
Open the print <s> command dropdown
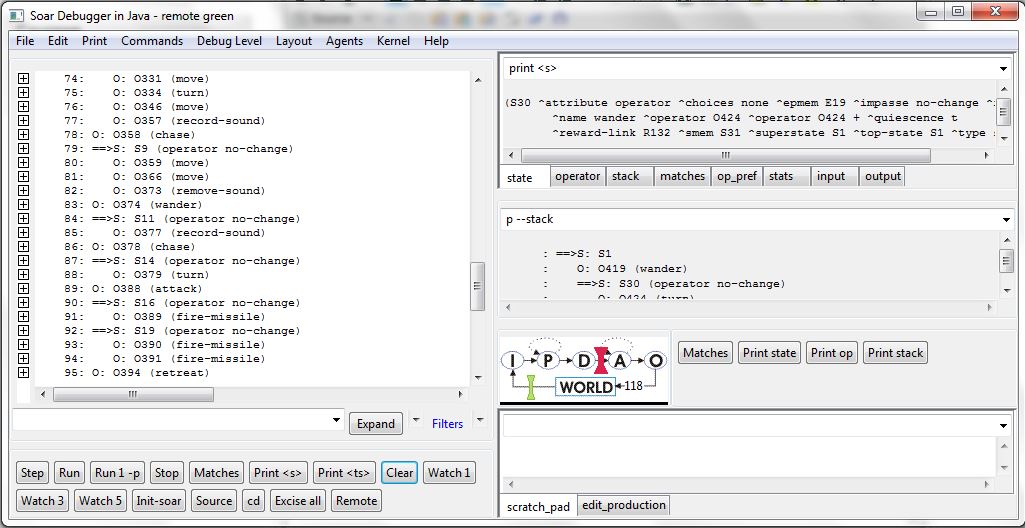[1003, 68]
